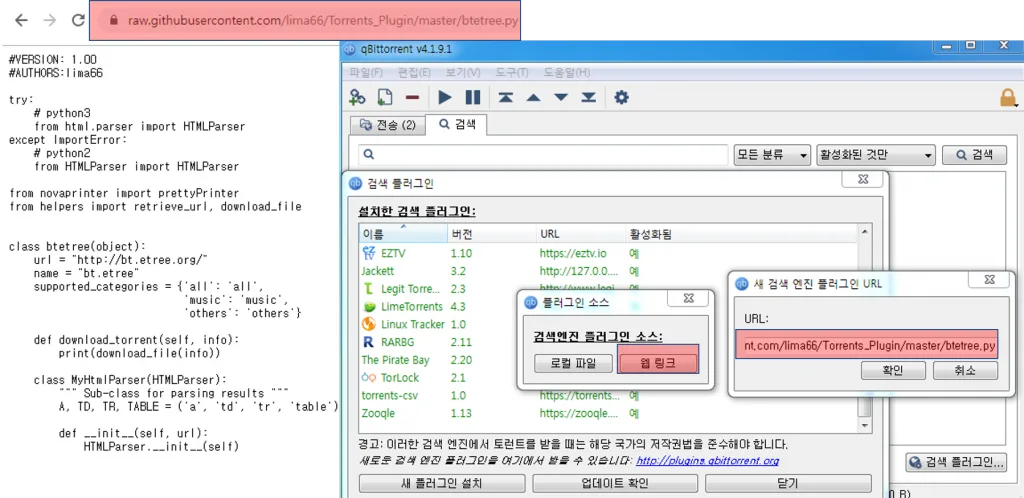Click RARBG version 2.11 cell
Image resolution: width=1024 pixels, height=498 pixels.
pyautogui.click(x=461, y=342)
